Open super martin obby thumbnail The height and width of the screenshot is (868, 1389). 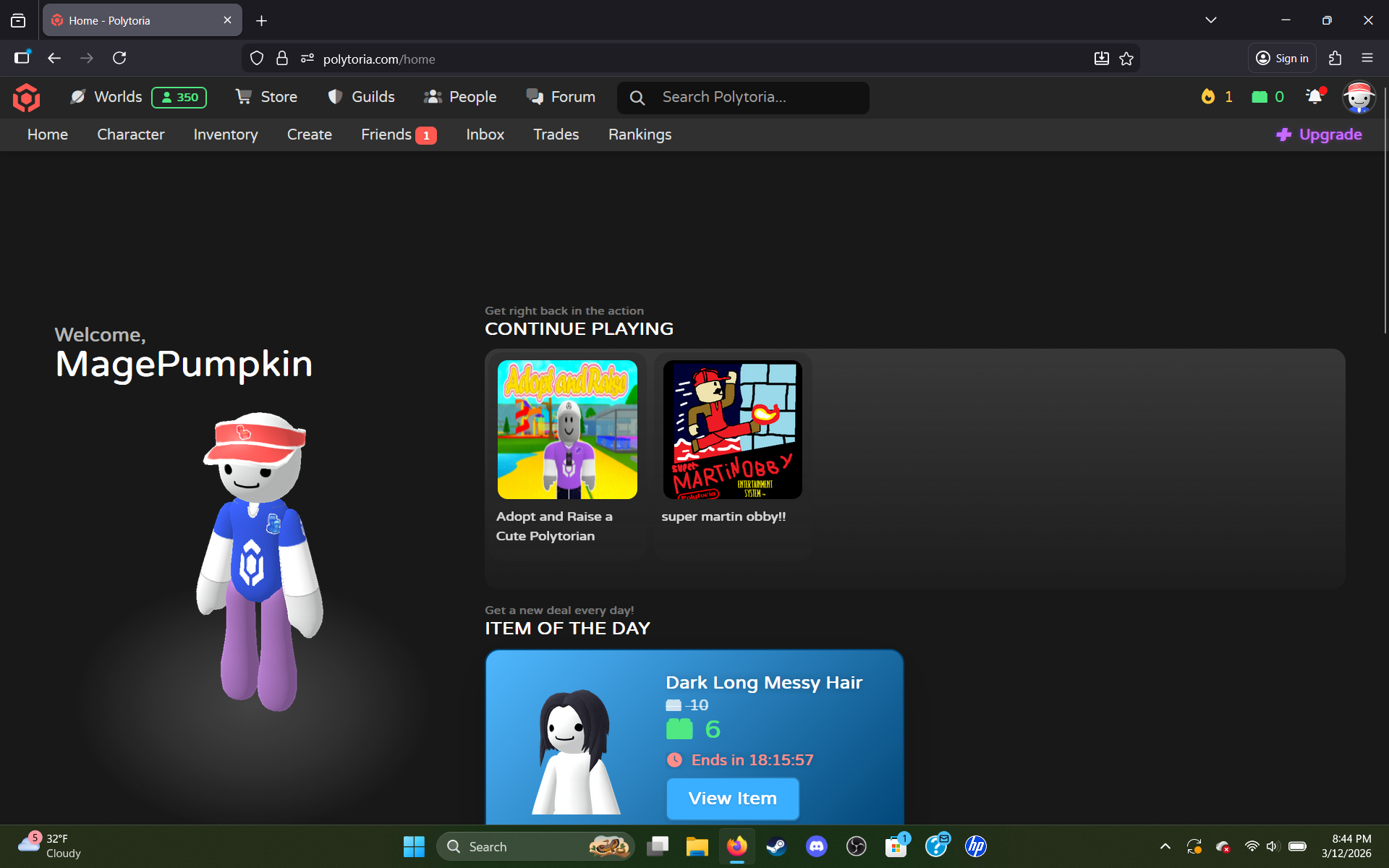click(x=732, y=430)
